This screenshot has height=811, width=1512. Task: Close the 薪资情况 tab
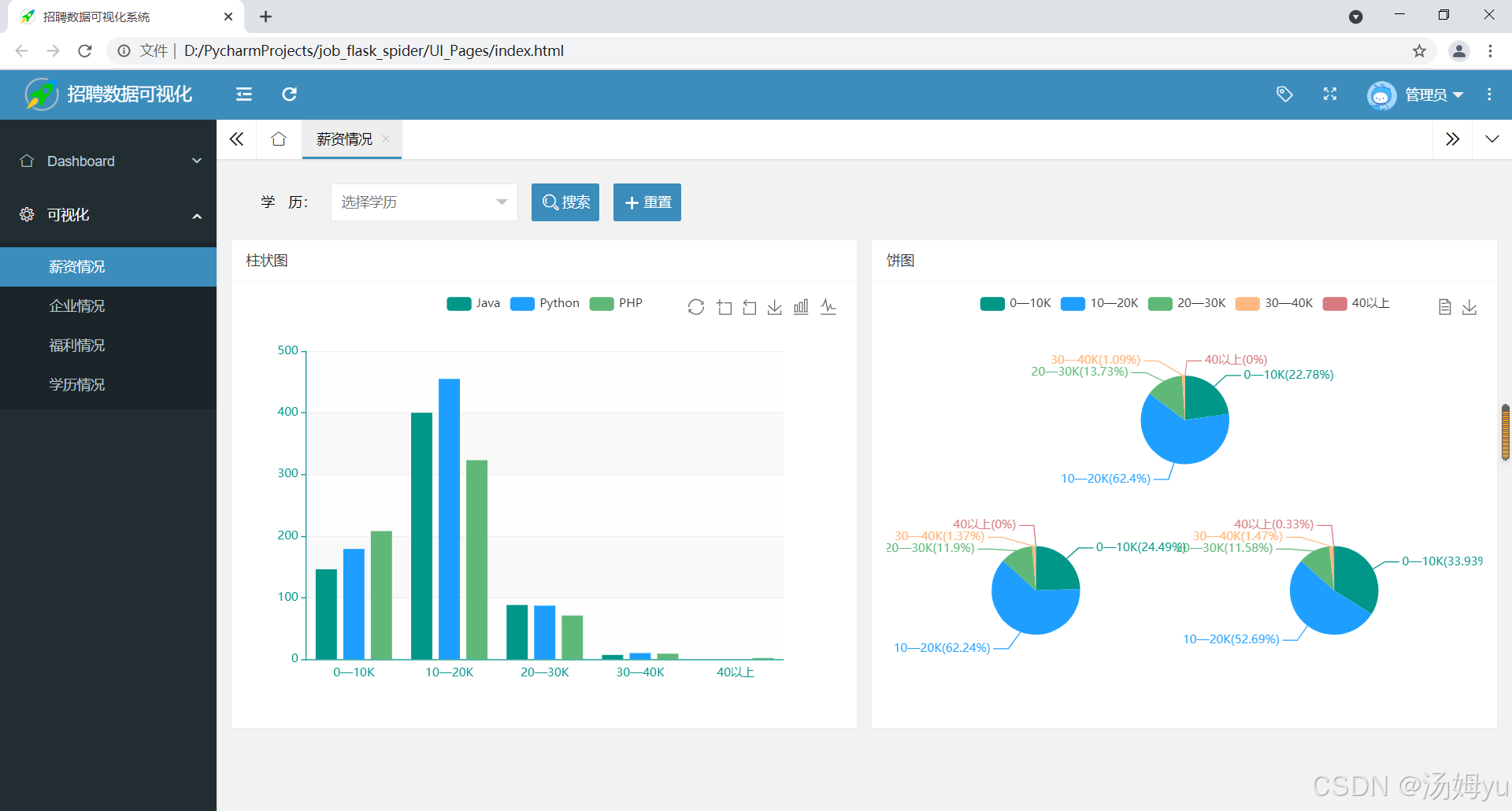[x=386, y=139]
